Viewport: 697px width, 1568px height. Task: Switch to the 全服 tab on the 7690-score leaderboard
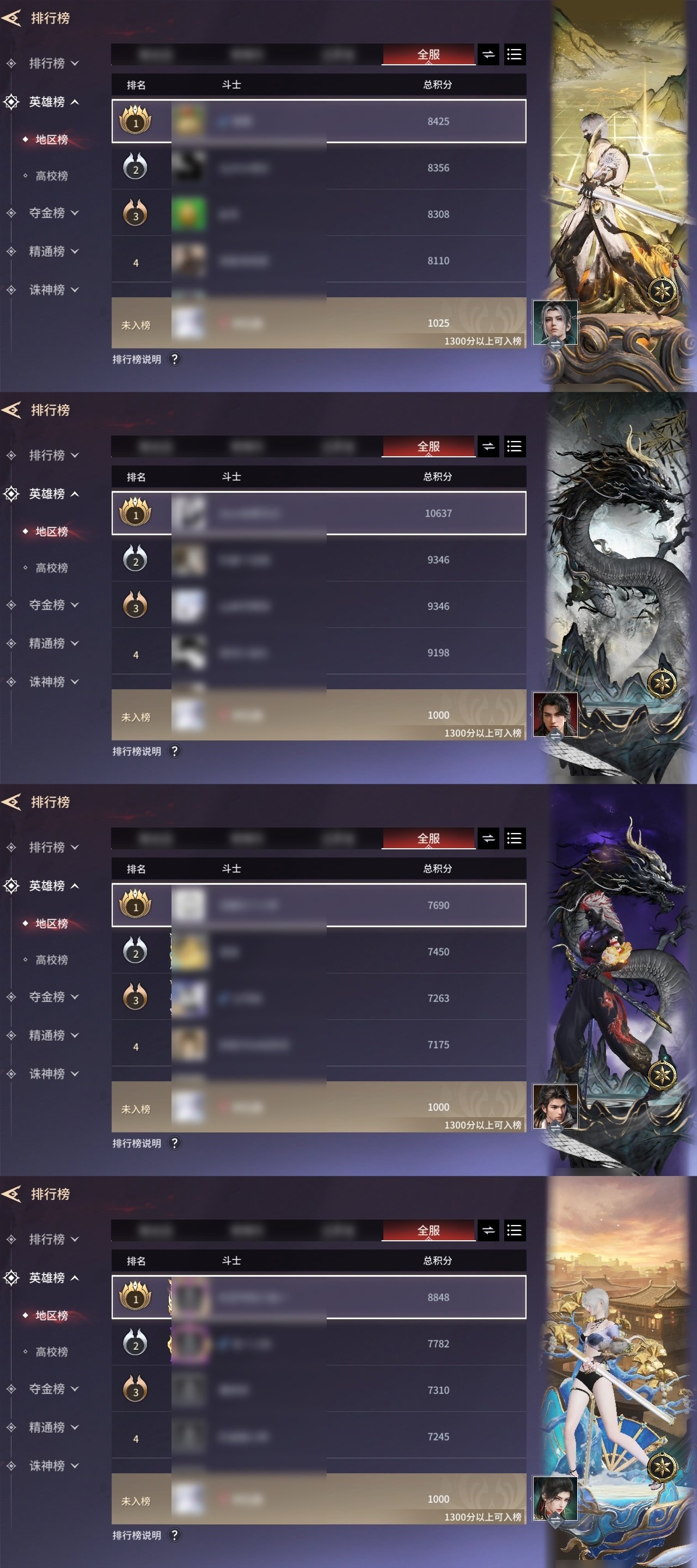tap(429, 839)
